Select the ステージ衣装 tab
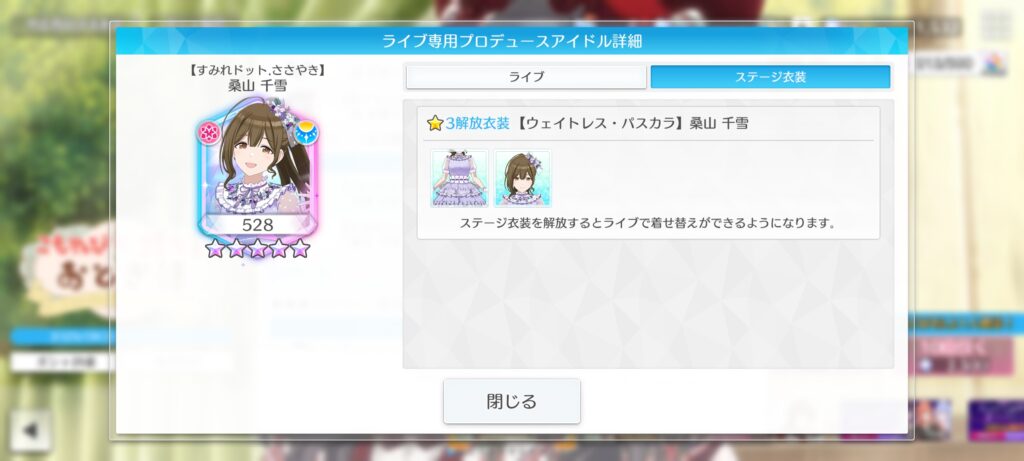 [x=771, y=77]
